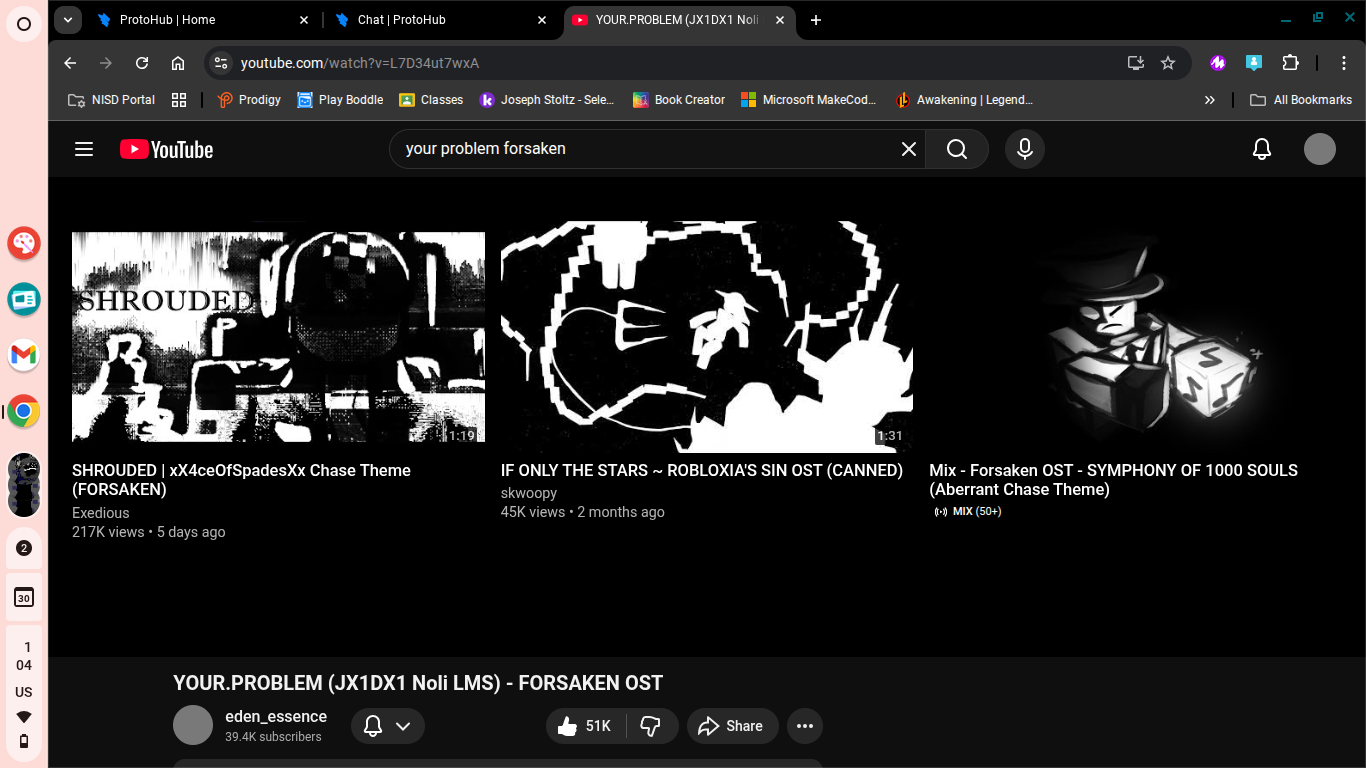The height and width of the screenshot is (768, 1366).
Task: Open the eden_essence channel link
Action: coord(276,716)
